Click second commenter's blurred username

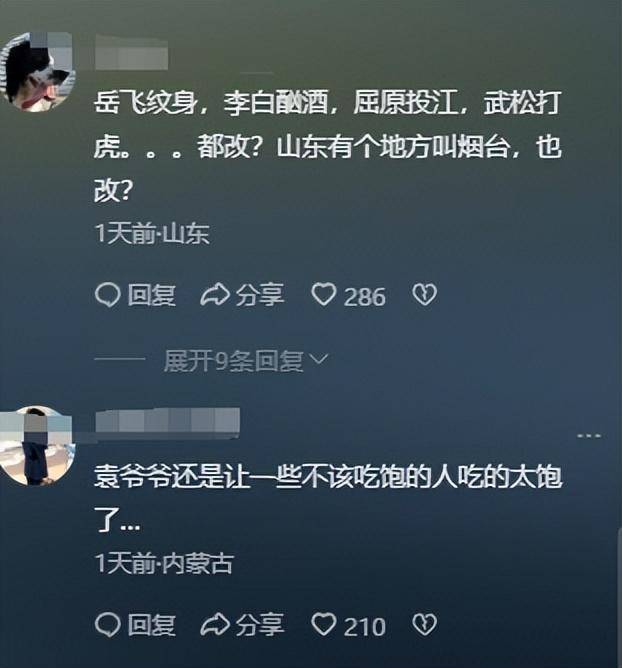[x=167, y=420]
